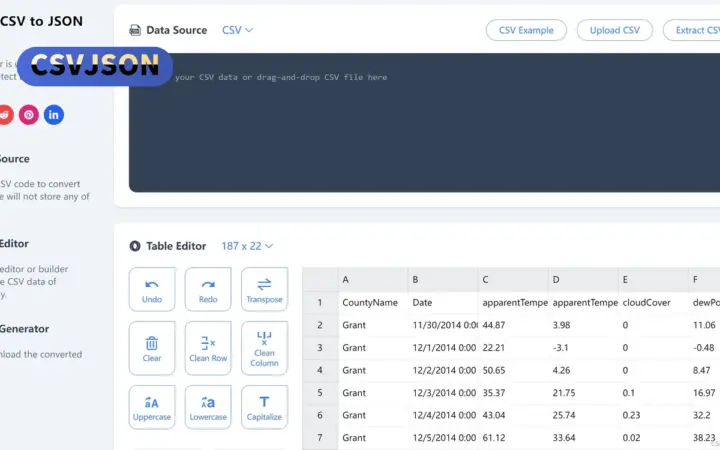This screenshot has width=720, height=450.
Task: Click the Clean Row button
Action: [x=208, y=348]
